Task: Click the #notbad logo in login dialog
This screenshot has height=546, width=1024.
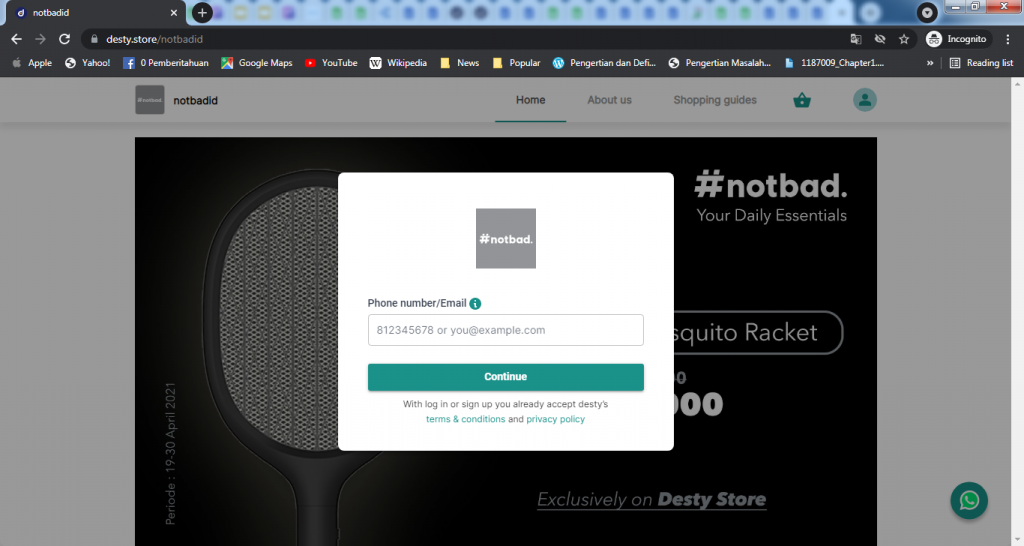Action: point(505,238)
